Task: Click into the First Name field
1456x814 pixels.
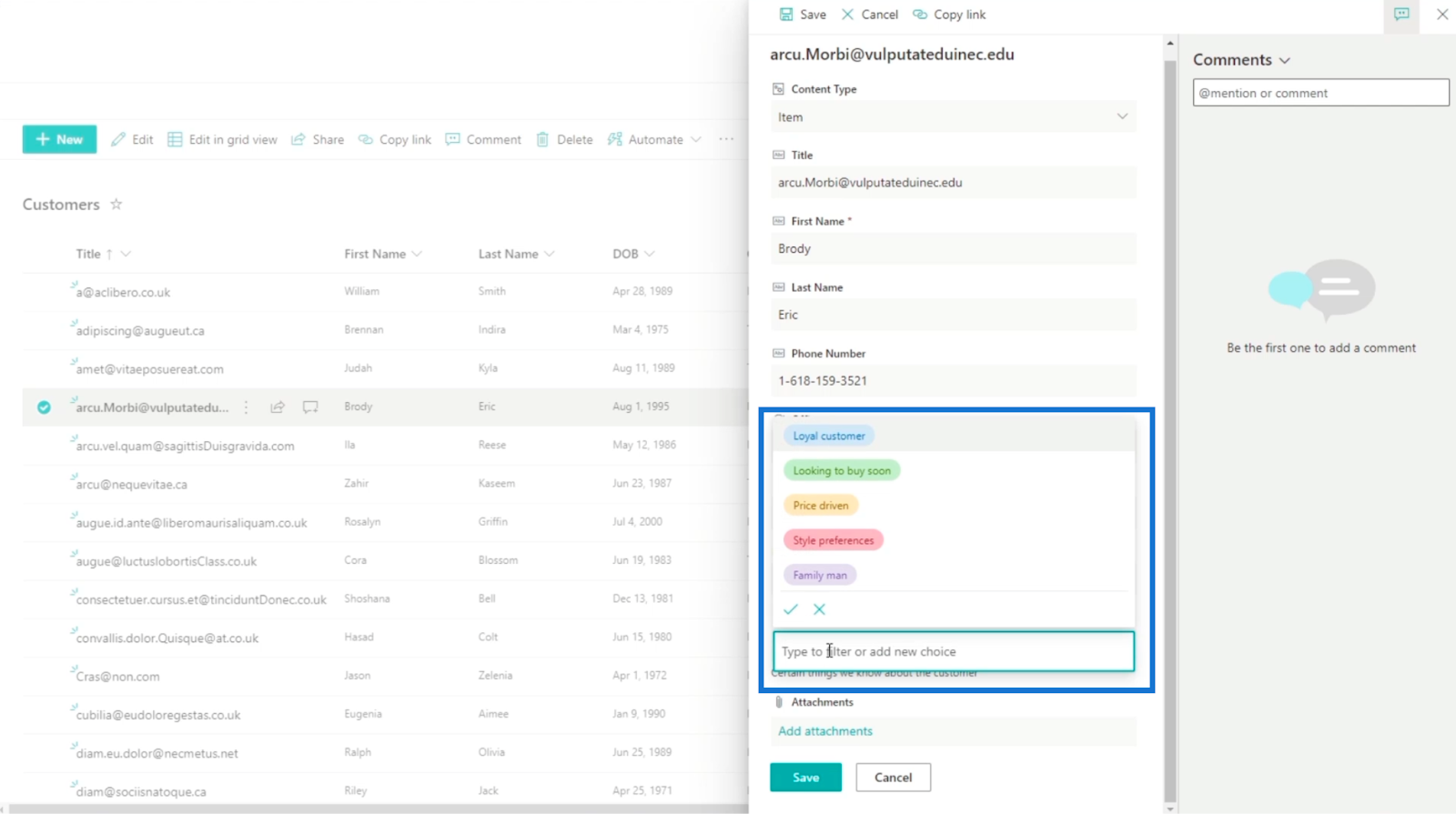Action: 953,248
